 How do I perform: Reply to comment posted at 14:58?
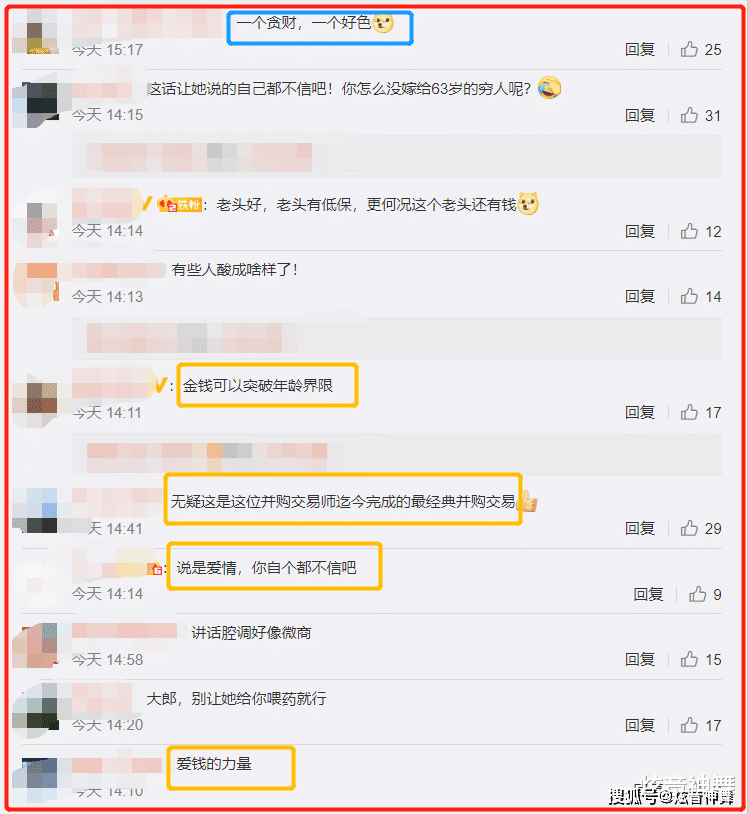(640, 659)
